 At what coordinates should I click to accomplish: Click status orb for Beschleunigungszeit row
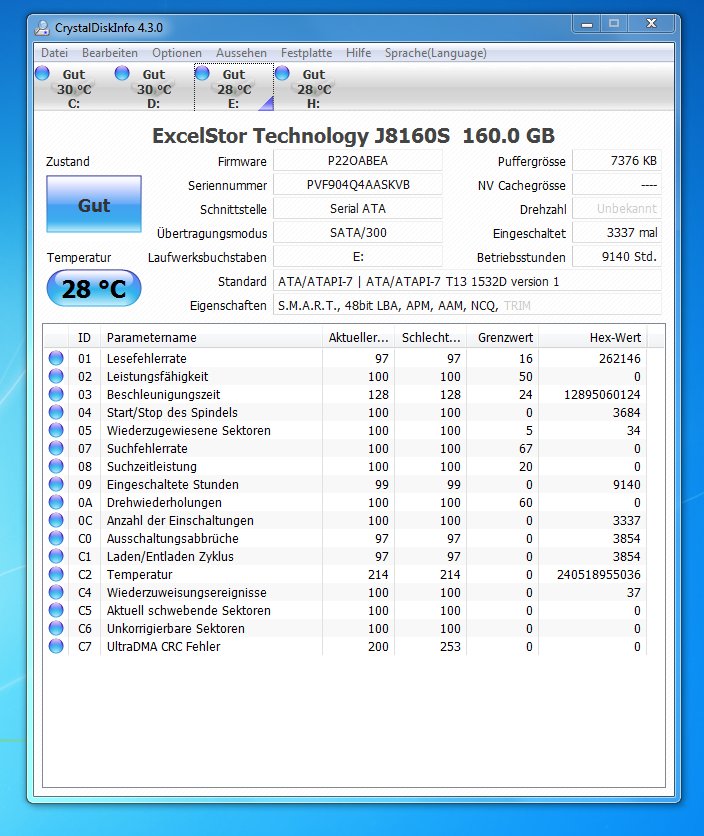point(56,395)
